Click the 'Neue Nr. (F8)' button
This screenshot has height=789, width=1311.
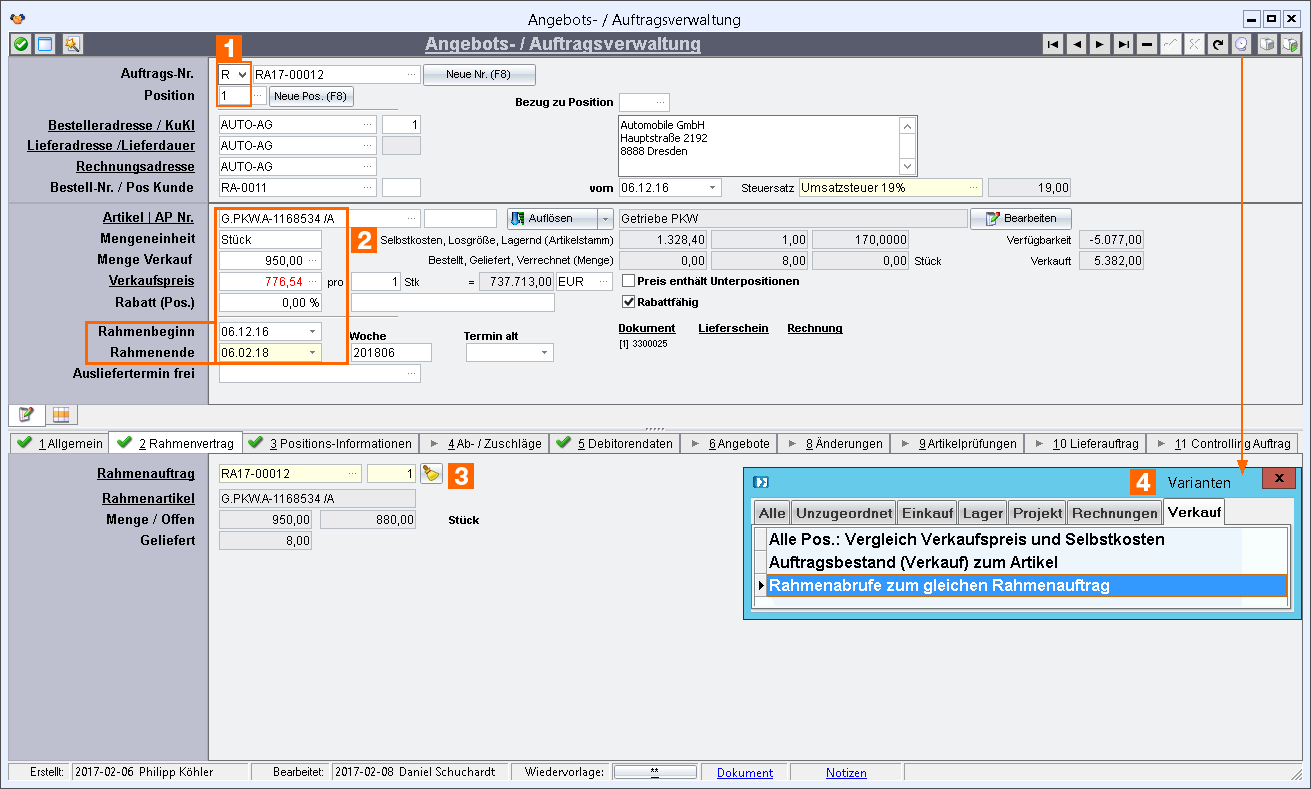[479, 75]
